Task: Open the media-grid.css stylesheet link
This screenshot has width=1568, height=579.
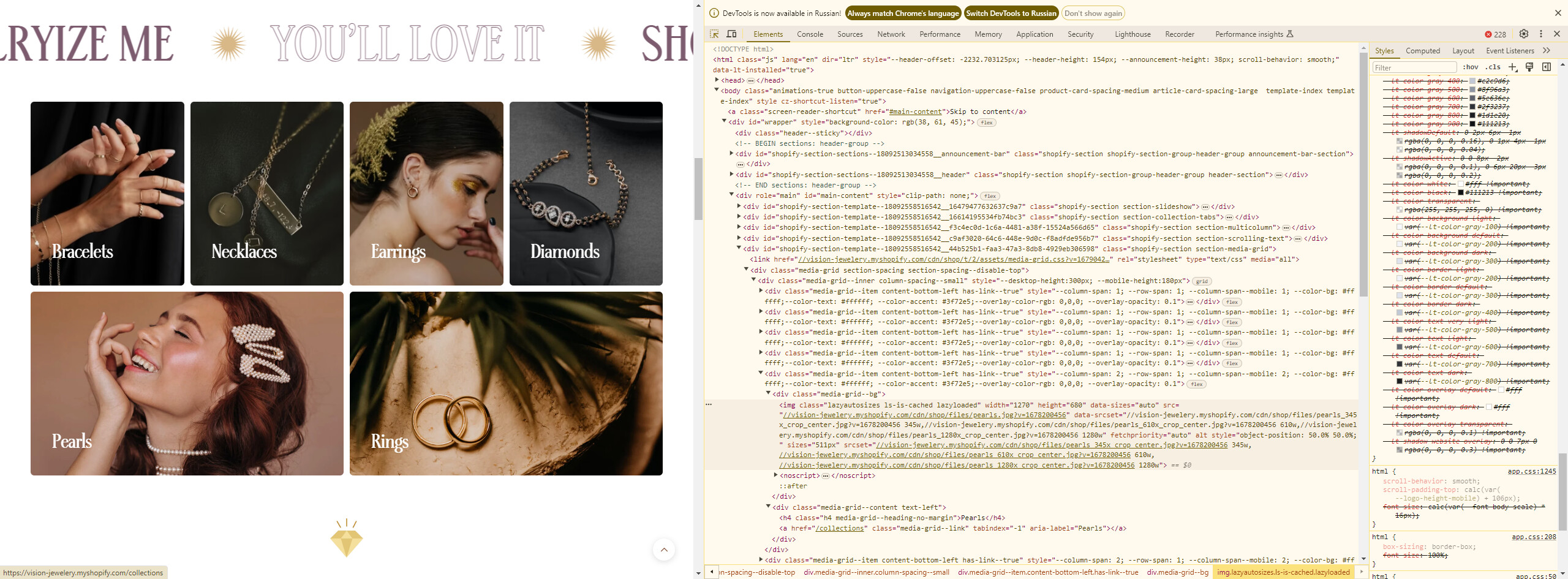Action: click(955, 260)
